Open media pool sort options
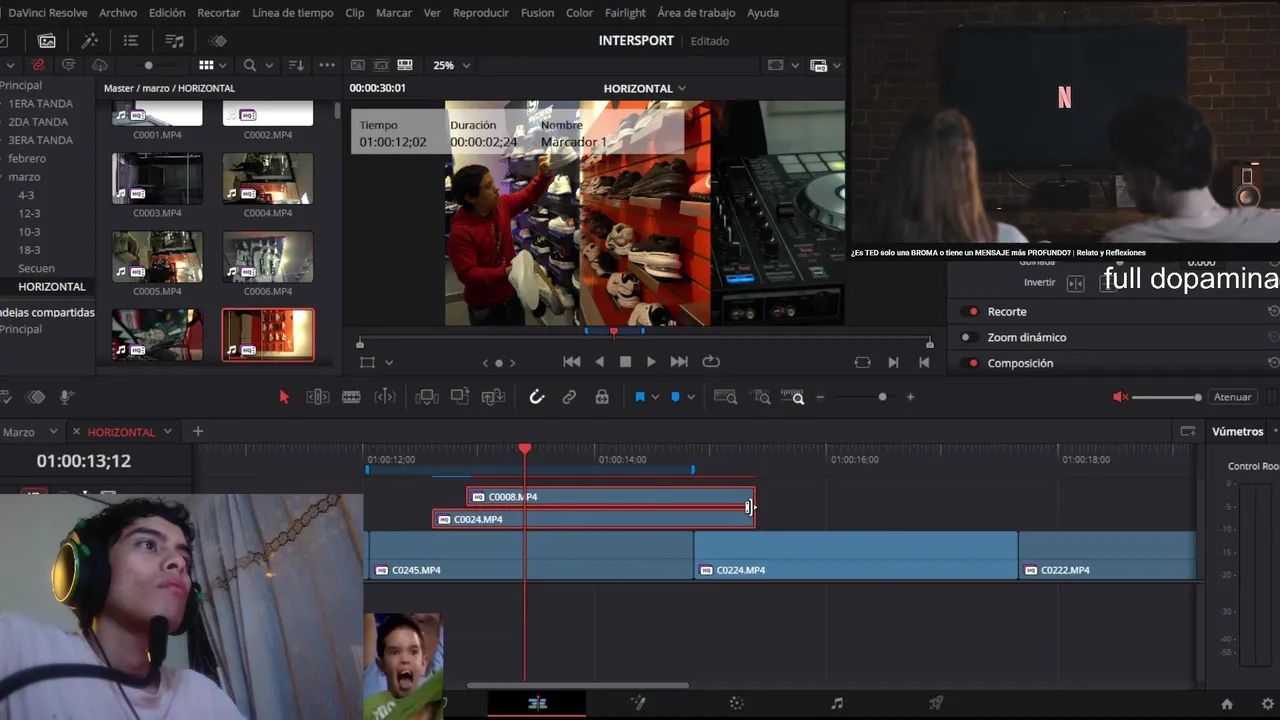The image size is (1280, 720). 296,65
